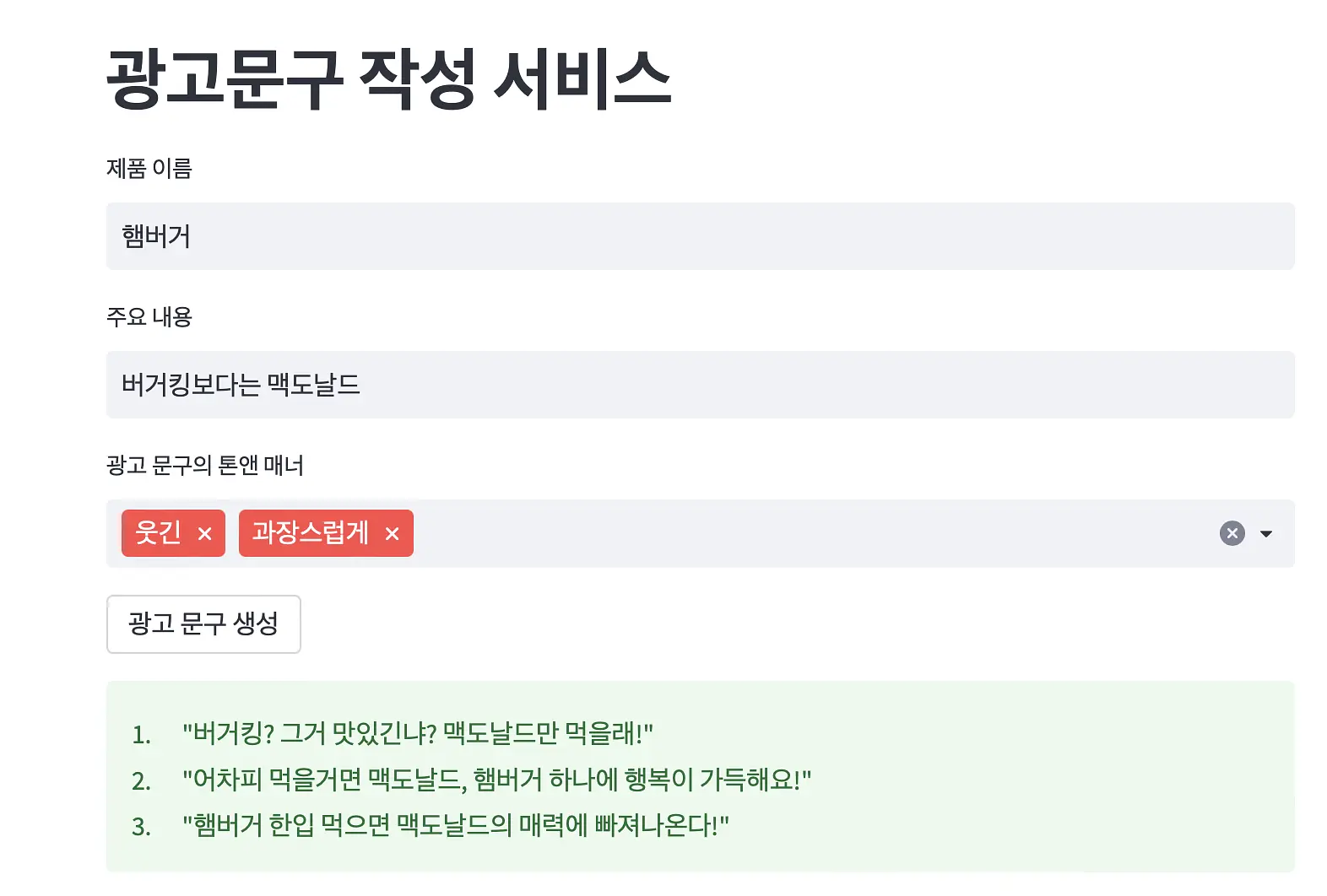The image size is (1327, 896).
Task: Click the 웃긴 tag text
Action: pyautogui.click(x=158, y=533)
